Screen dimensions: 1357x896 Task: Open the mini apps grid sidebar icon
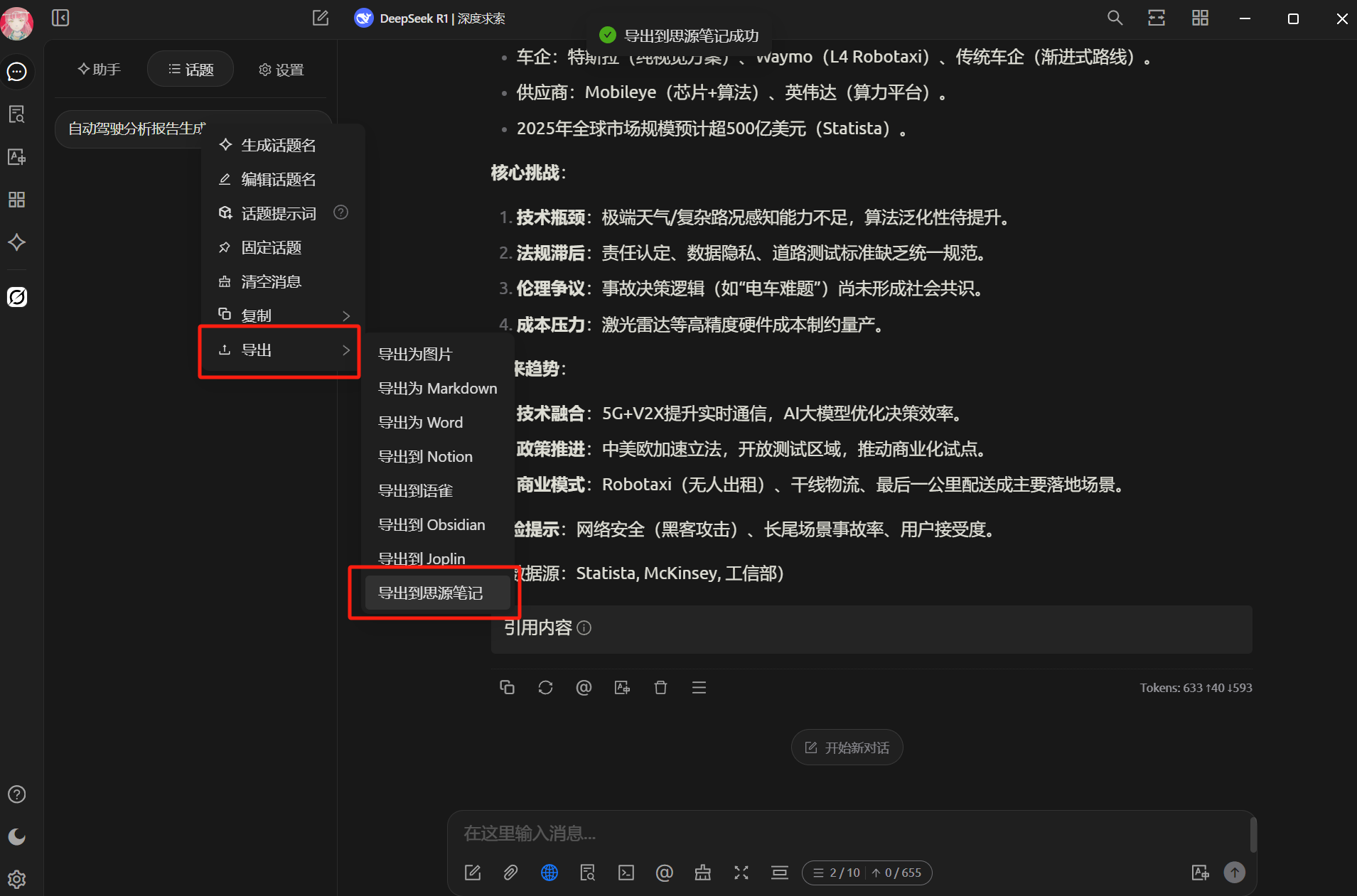coord(17,200)
